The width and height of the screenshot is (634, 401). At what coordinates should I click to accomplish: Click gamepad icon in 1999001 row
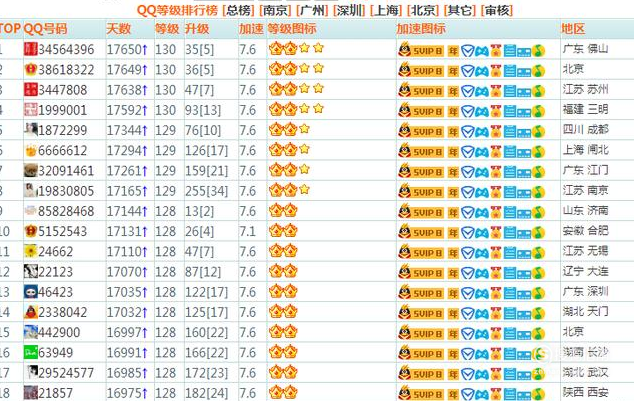coord(482,112)
